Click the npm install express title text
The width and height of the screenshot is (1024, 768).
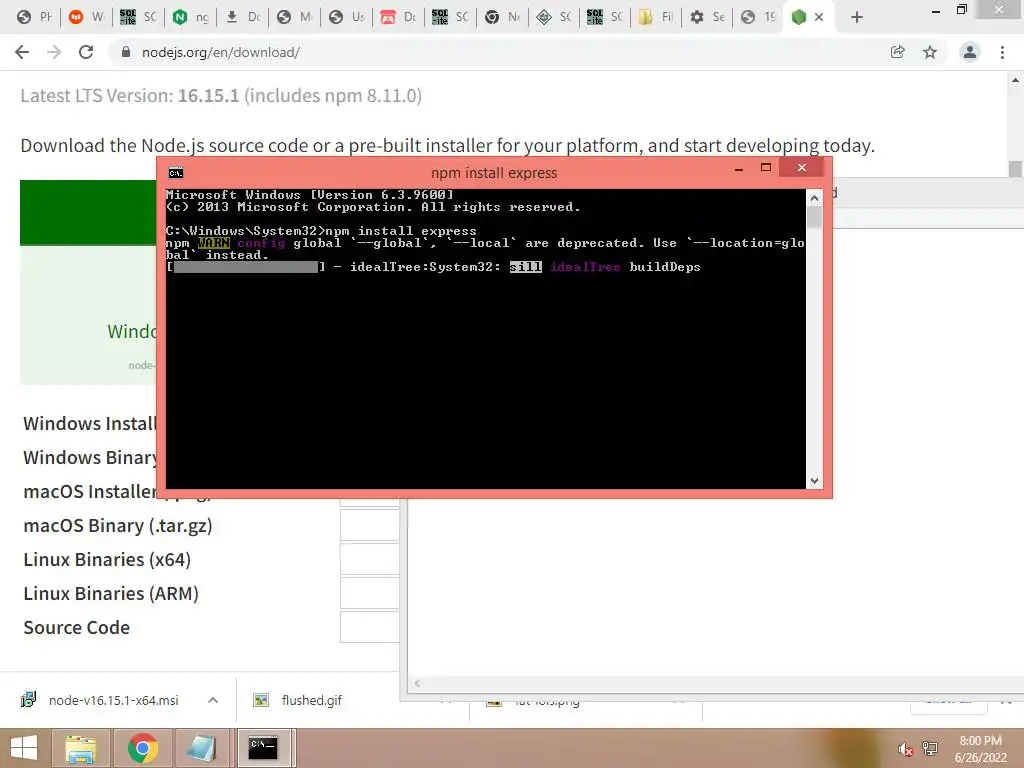pyautogui.click(x=494, y=173)
